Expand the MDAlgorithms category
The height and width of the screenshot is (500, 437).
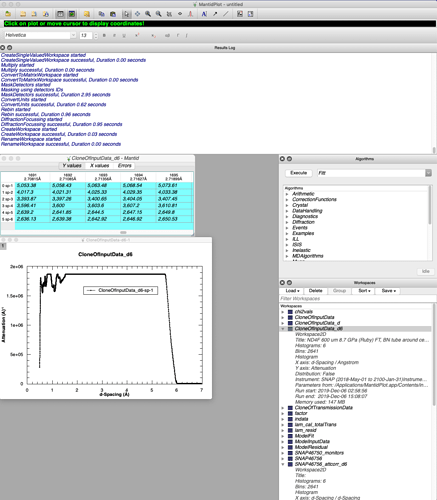point(287,256)
